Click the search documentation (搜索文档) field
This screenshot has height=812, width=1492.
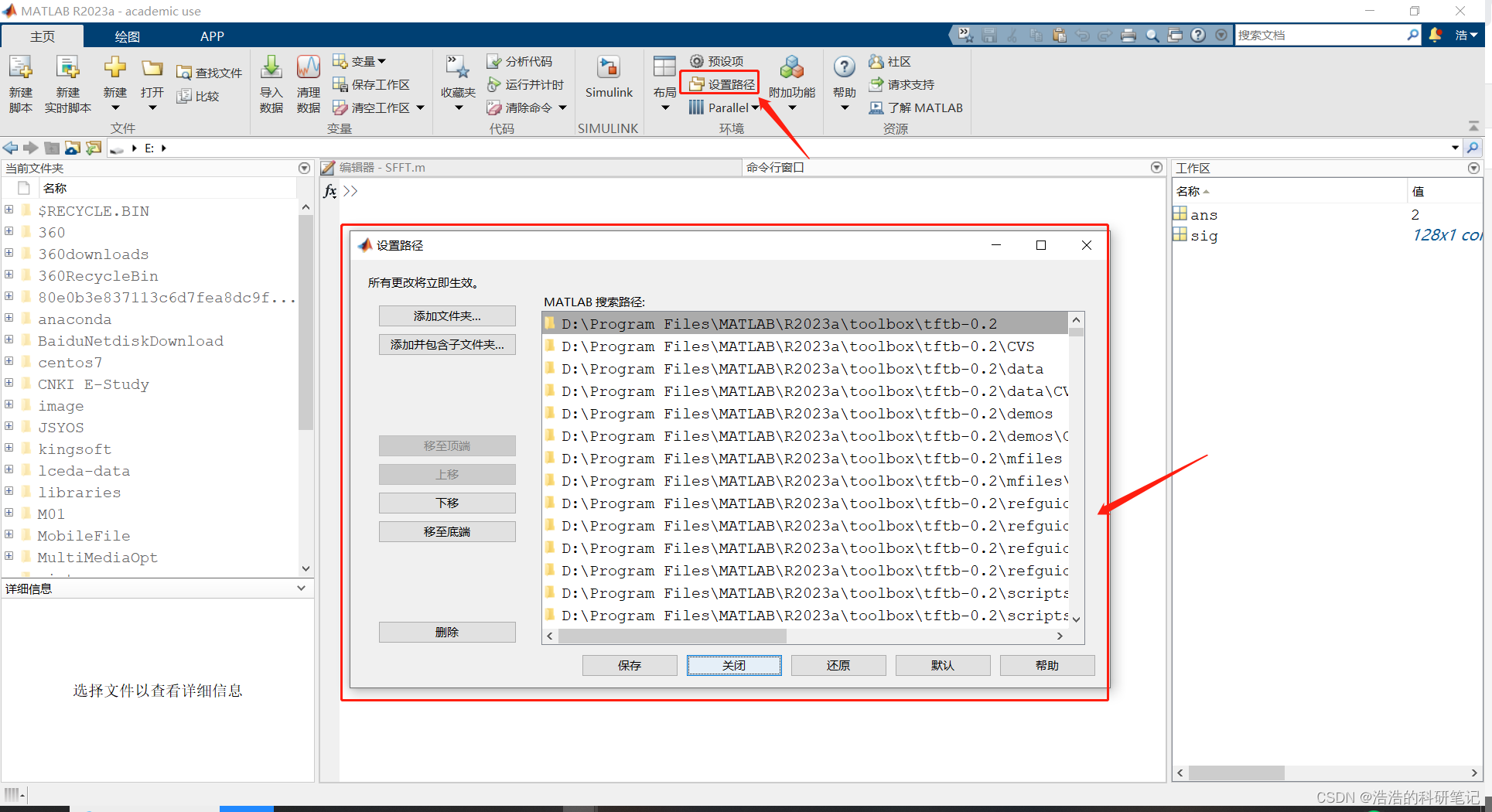(1320, 35)
